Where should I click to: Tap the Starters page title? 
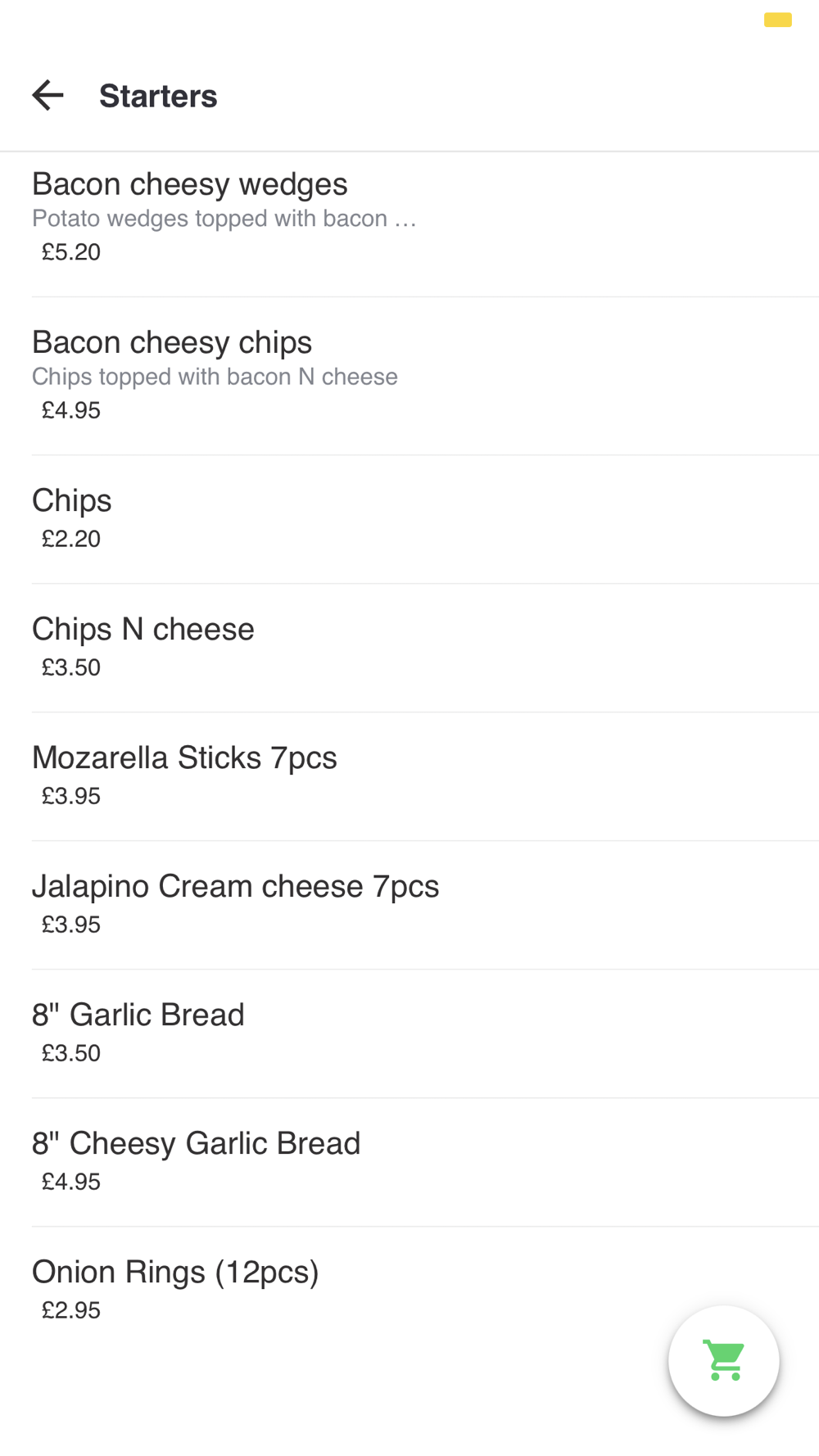pyautogui.click(x=158, y=97)
